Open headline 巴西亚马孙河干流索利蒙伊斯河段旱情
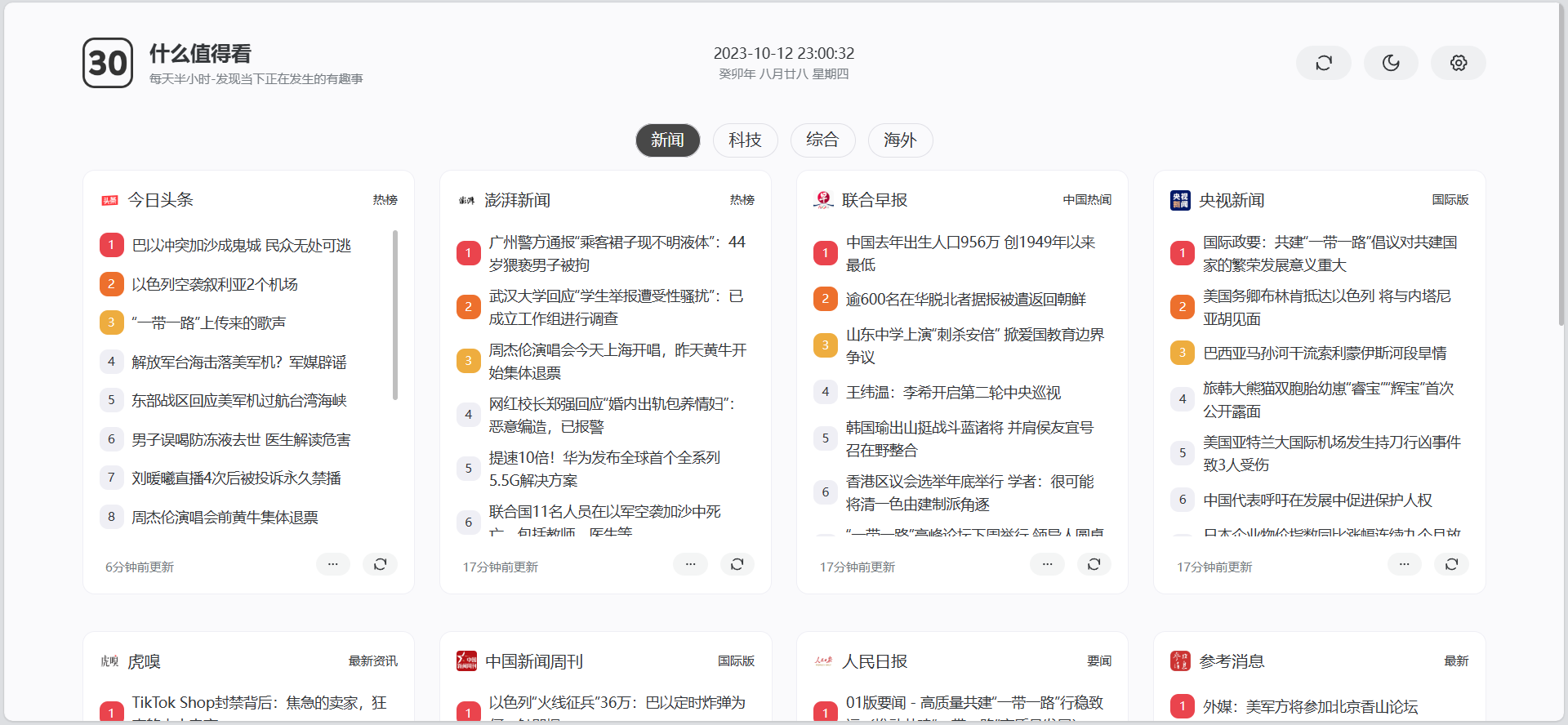The height and width of the screenshot is (725, 1568). (x=1325, y=354)
